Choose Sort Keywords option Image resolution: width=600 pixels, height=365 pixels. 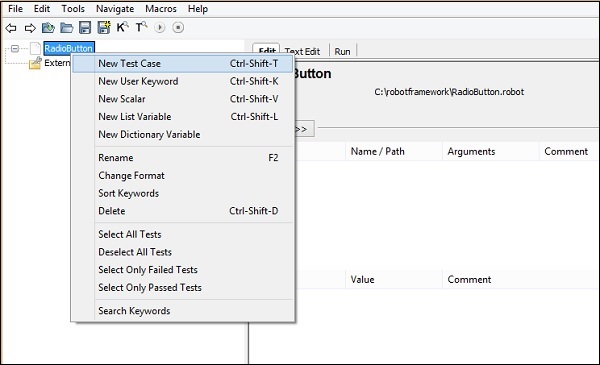[183, 193]
